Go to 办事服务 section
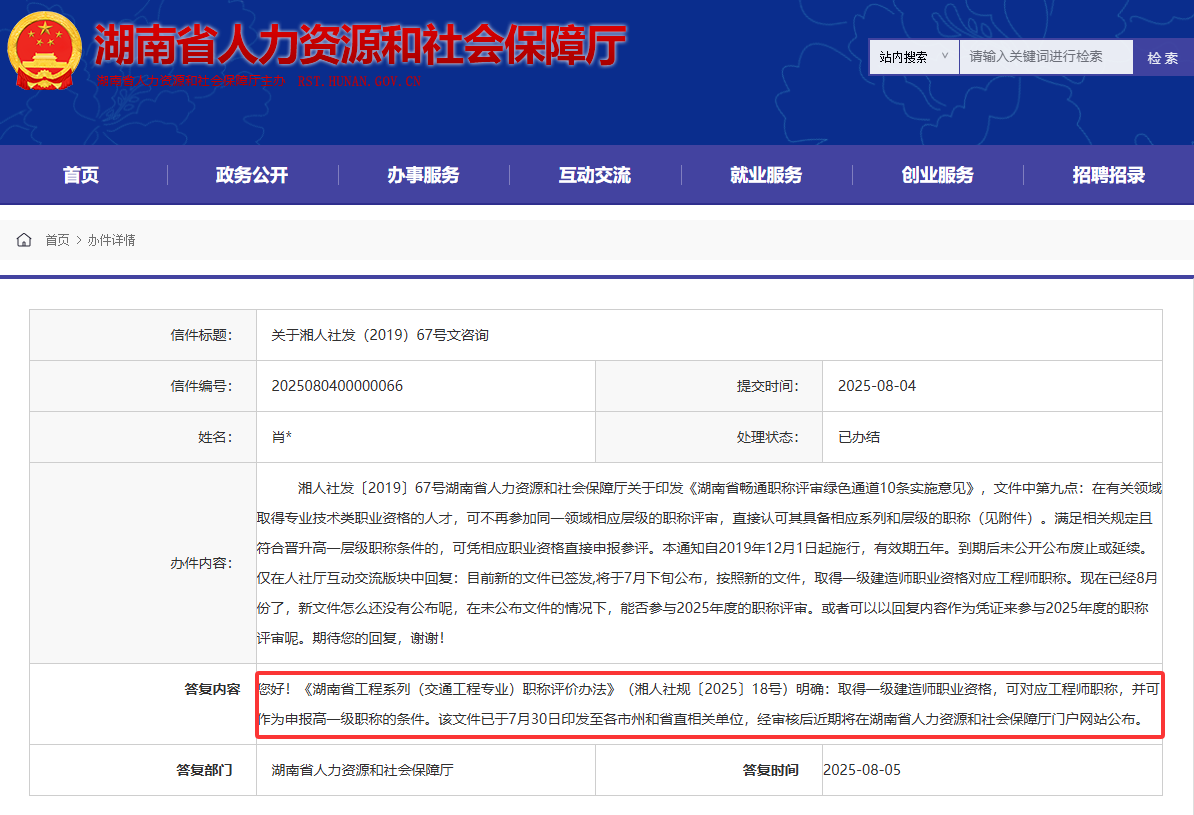The width and height of the screenshot is (1194, 815). tap(423, 175)
